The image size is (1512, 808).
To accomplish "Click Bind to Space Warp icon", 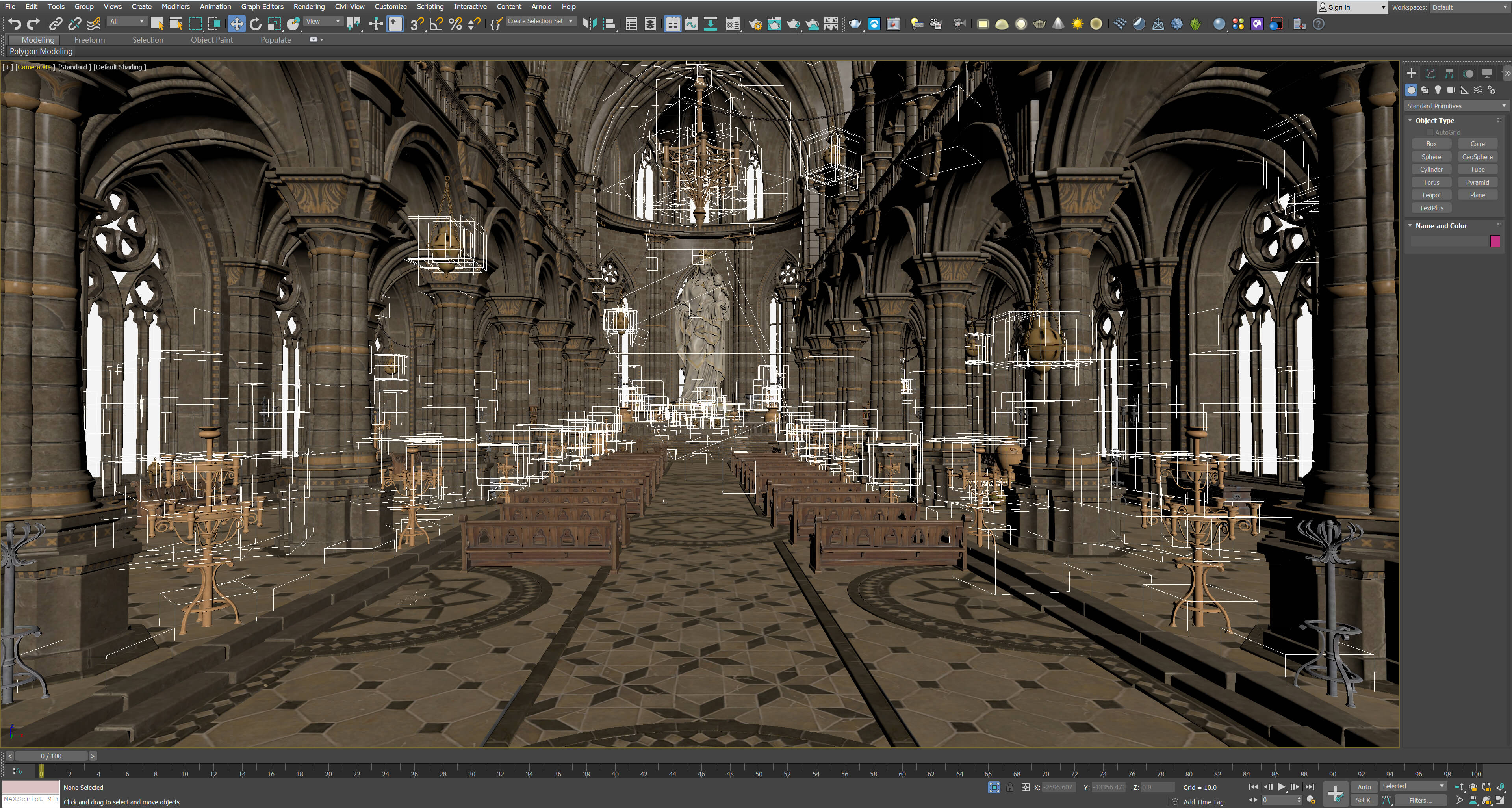I will click(x=94, y=24).
